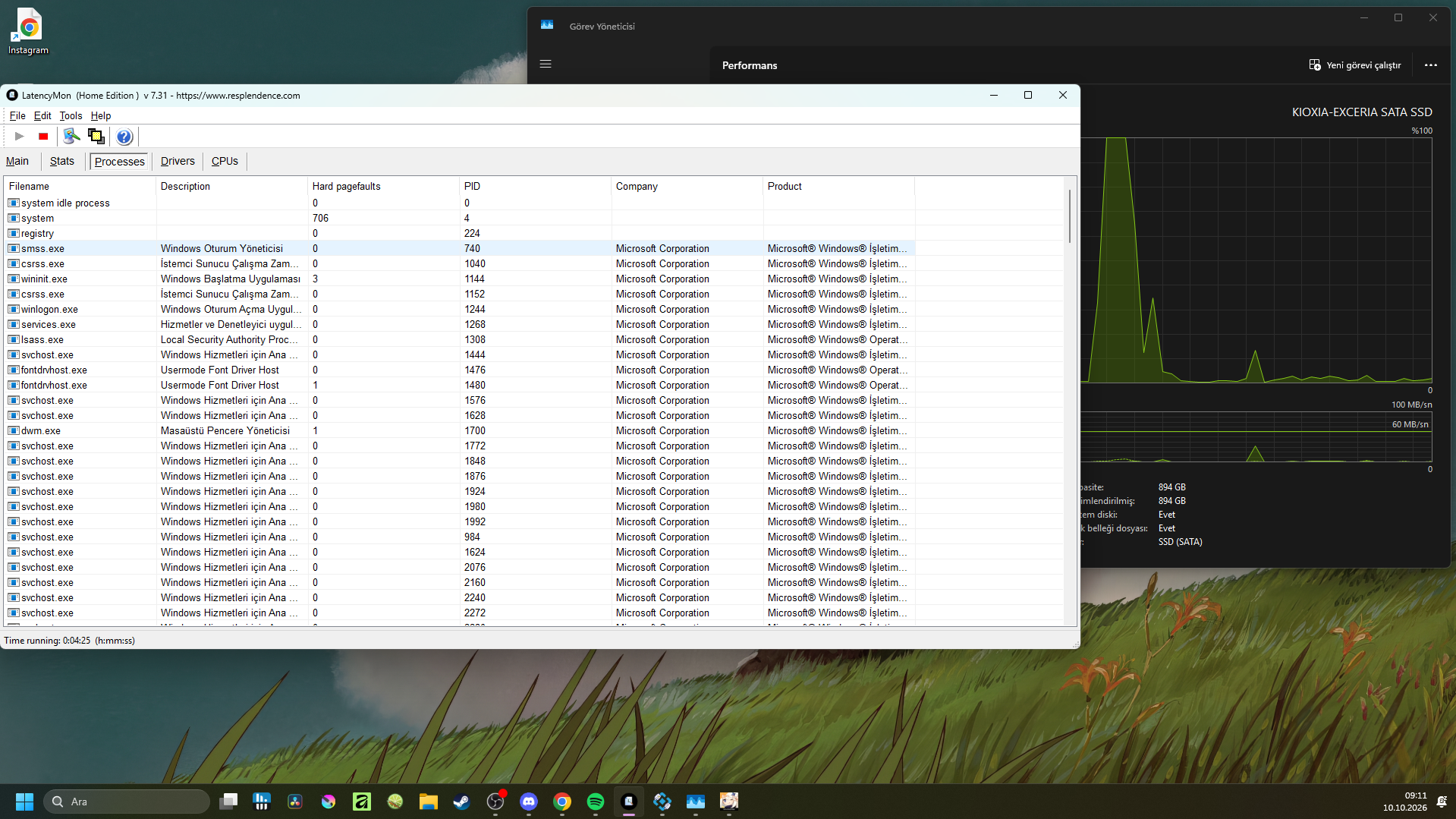Stop monitoring with the red square
Viewport: 1456px width, 819px height.
tap(43, 137)
